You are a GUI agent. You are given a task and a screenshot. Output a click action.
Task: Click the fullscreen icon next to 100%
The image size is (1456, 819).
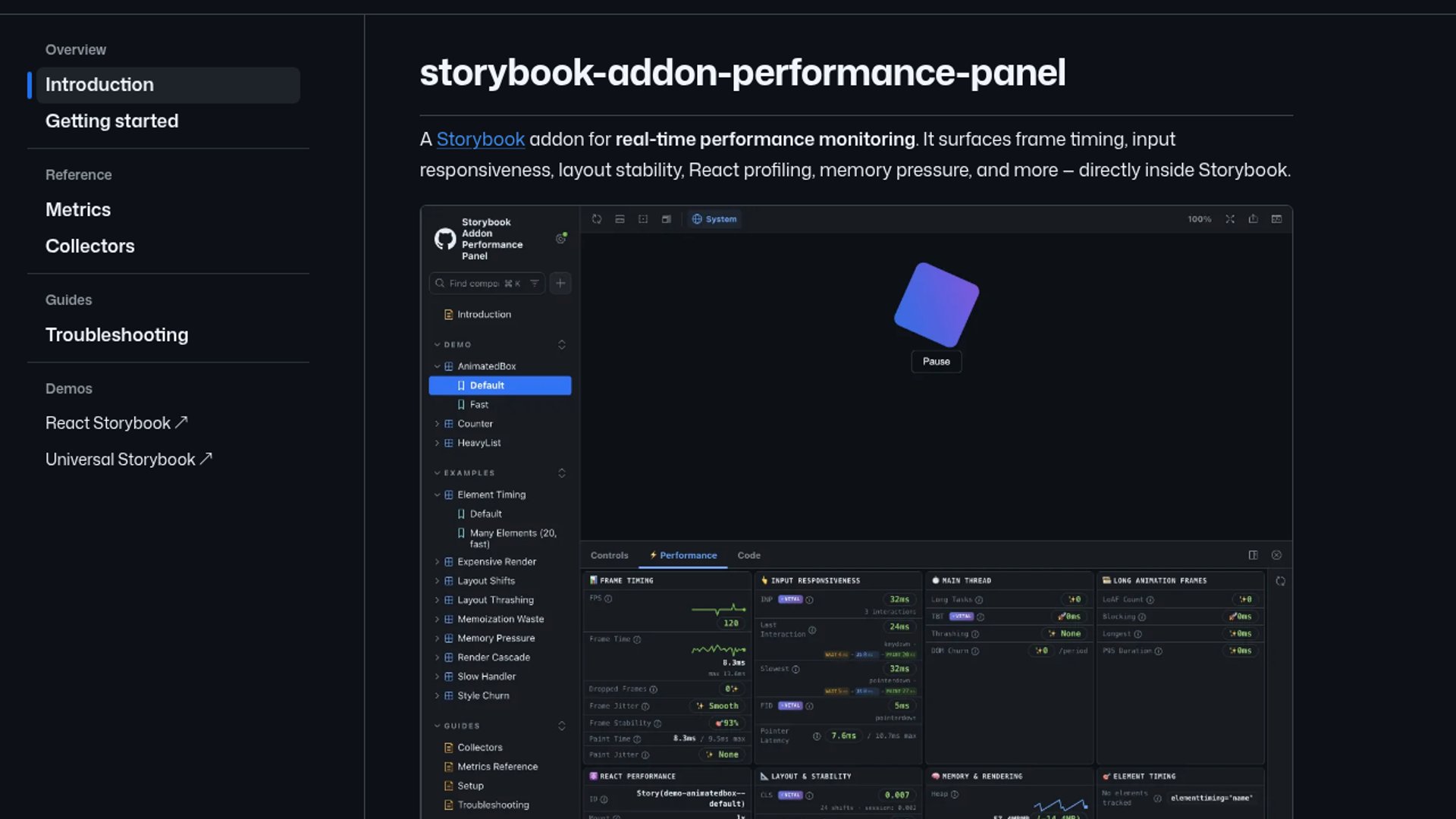[x=1230, y=219]
